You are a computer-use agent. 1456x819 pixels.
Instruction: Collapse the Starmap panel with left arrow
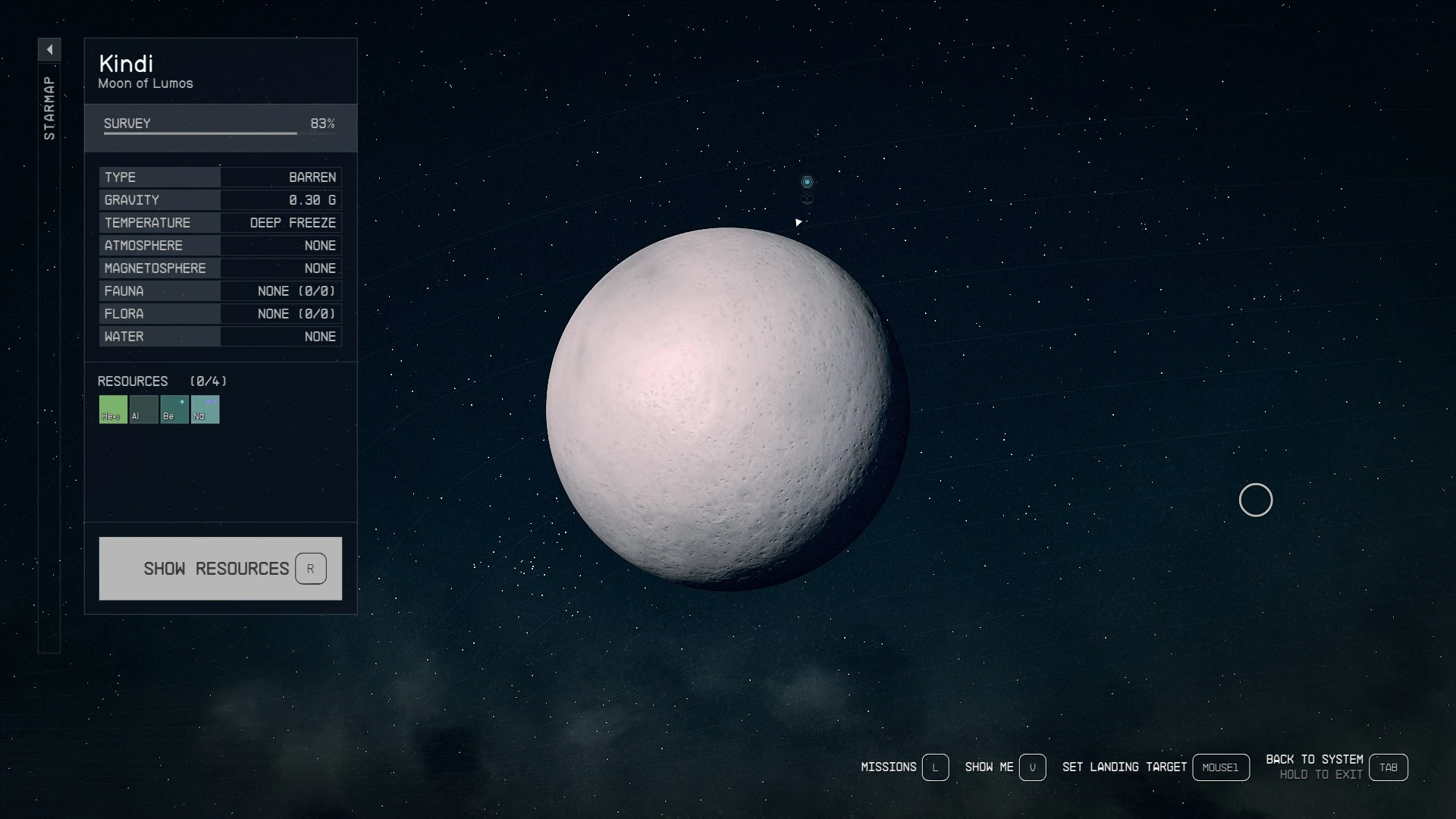pyautogui.click(x=49, y=50)
